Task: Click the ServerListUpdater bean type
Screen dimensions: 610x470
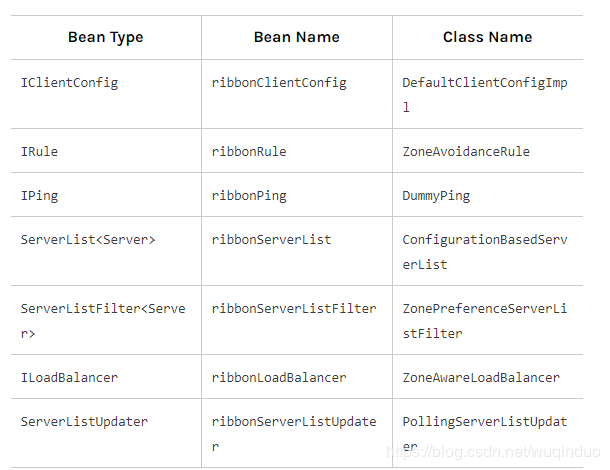Action: click(84, 422)
